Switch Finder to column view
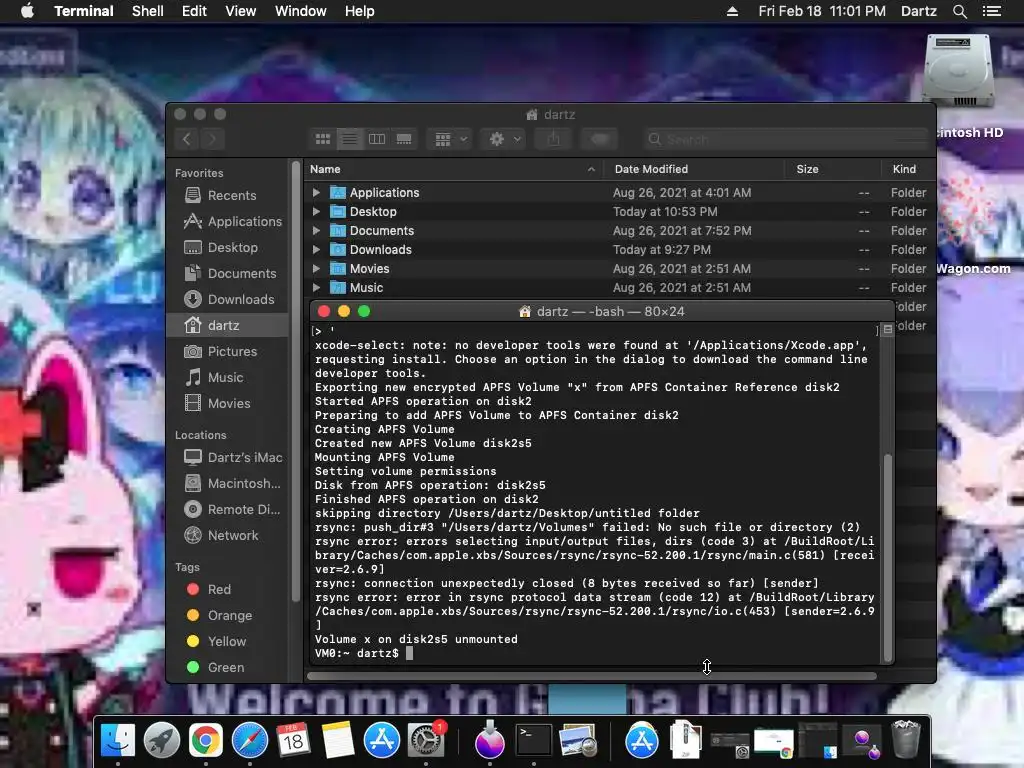This screenshot has height=768, width=1024. point(377,139)
